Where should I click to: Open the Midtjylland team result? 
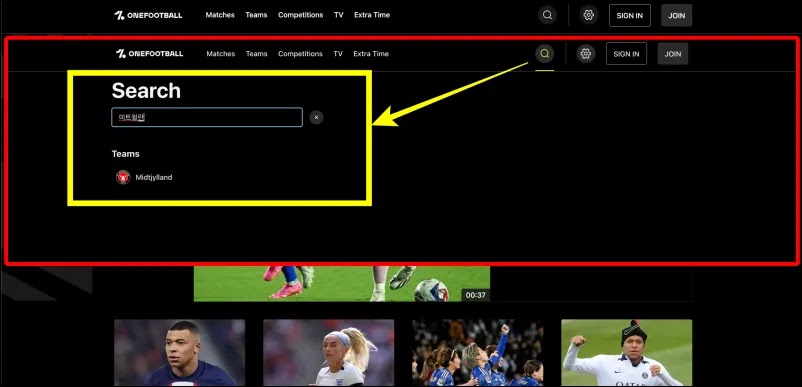(144, 177)
